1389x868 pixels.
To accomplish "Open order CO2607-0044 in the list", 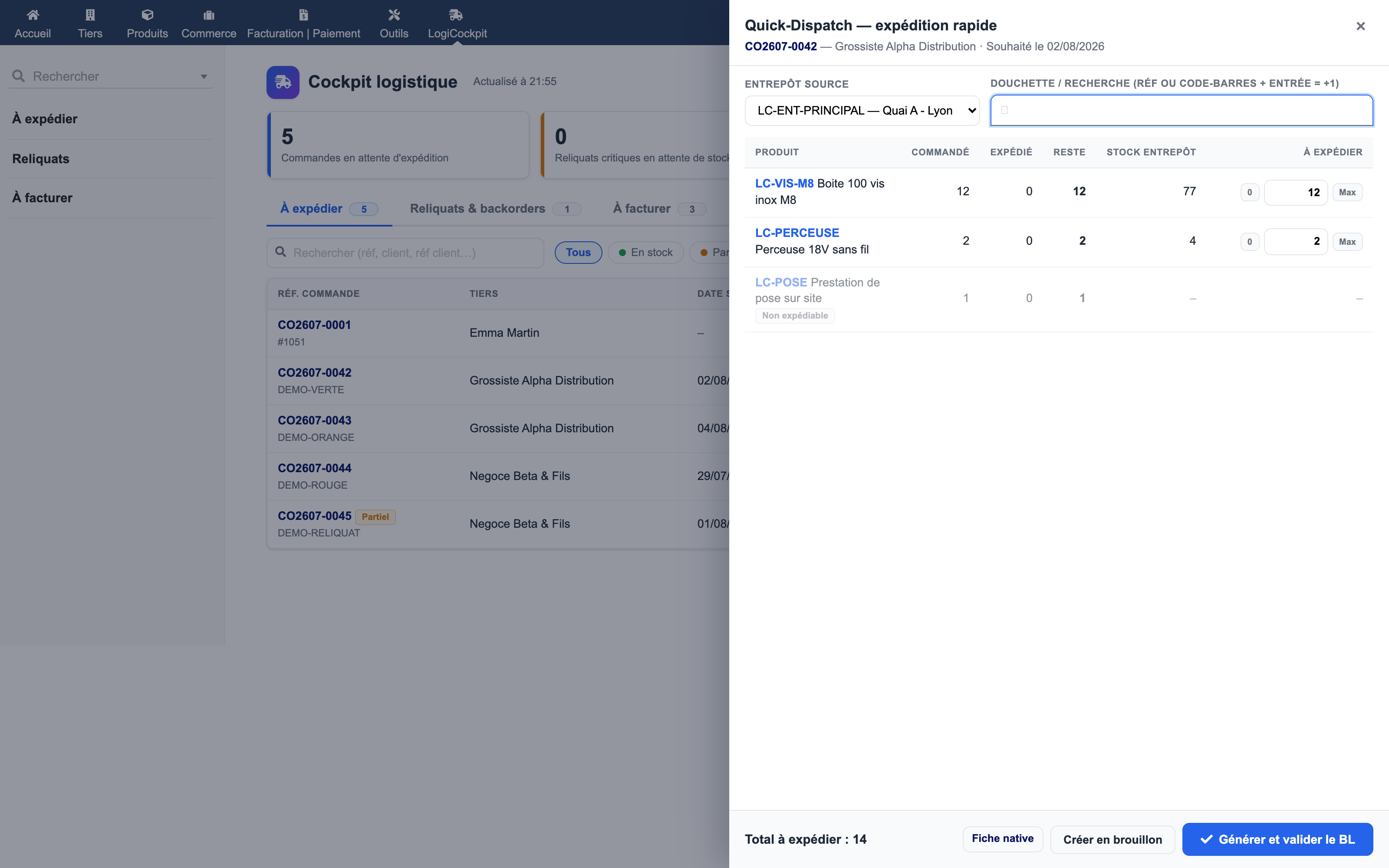I will [x=315, y=468].
